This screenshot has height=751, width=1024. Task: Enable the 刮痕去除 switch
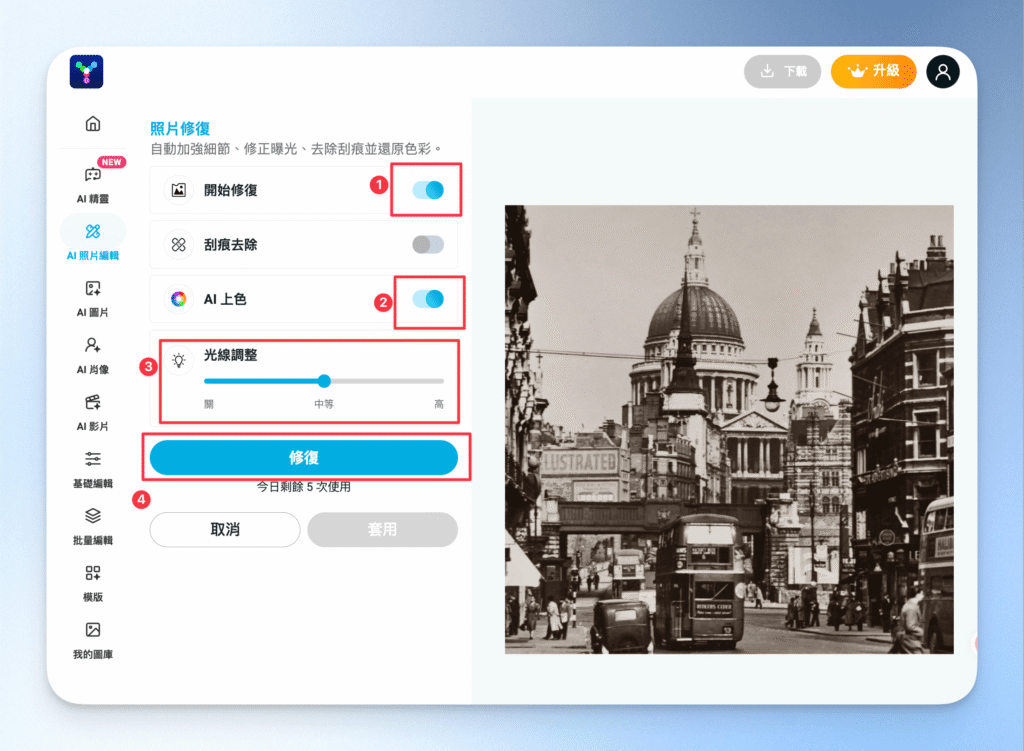coord(428,245)
